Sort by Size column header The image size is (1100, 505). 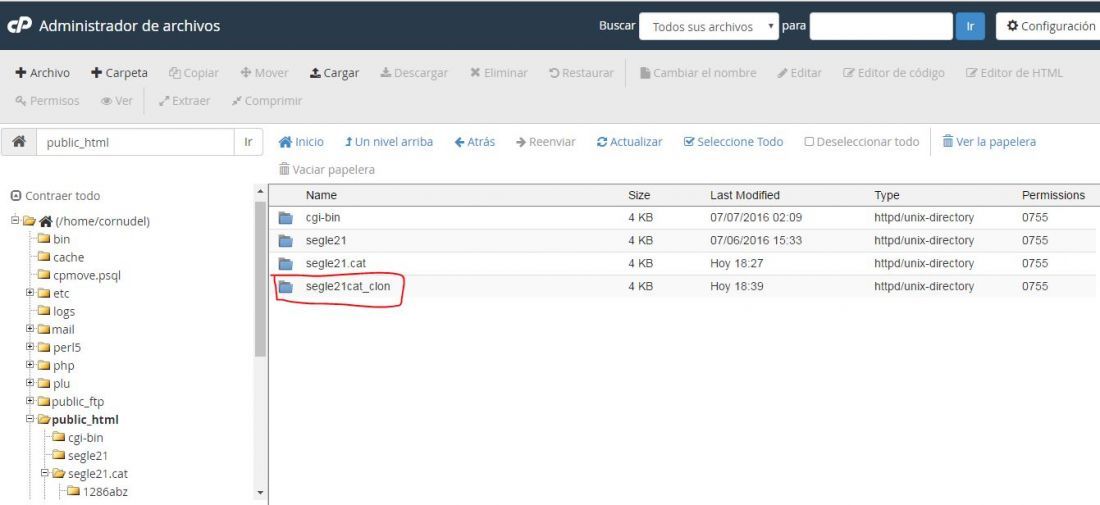tap(639, 195)
